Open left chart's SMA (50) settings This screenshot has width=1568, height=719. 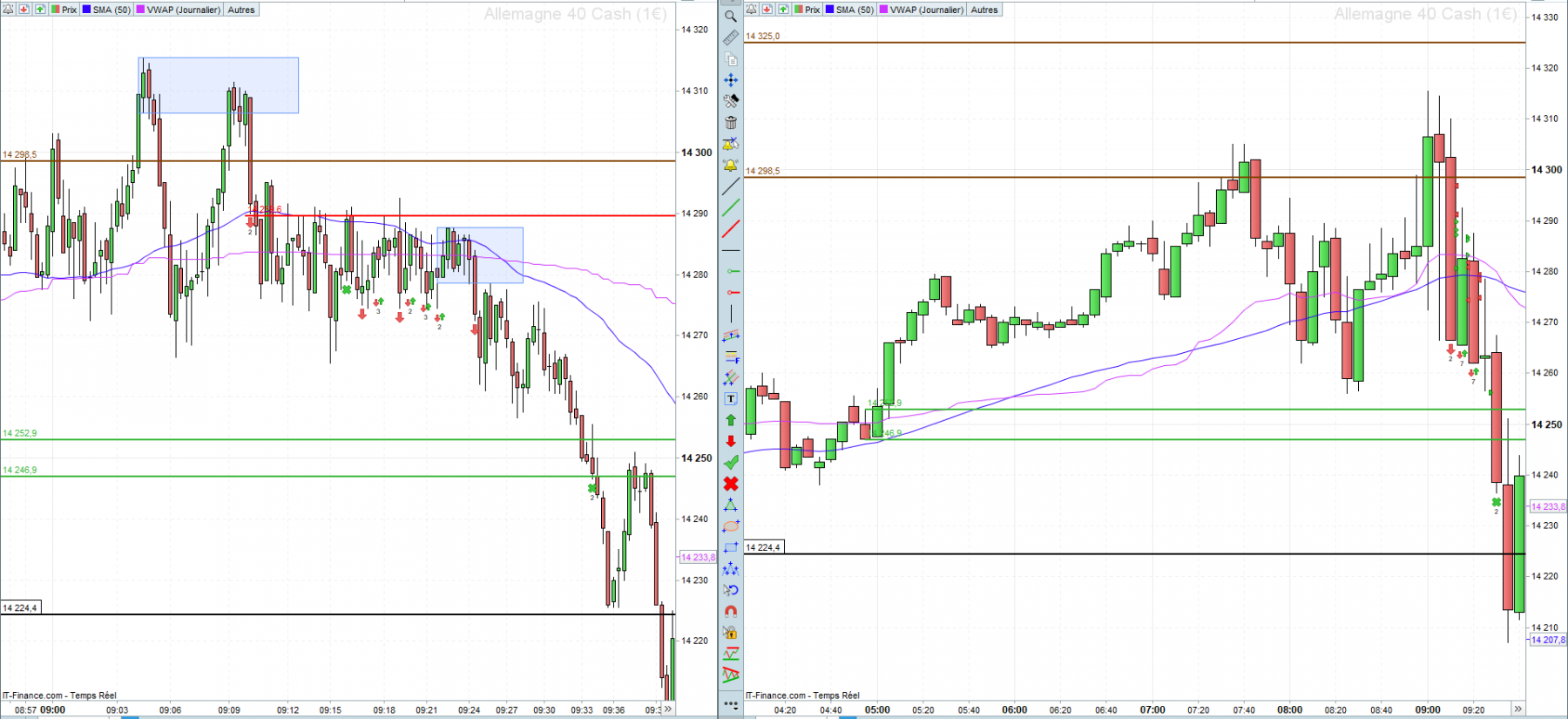[106, 10]
